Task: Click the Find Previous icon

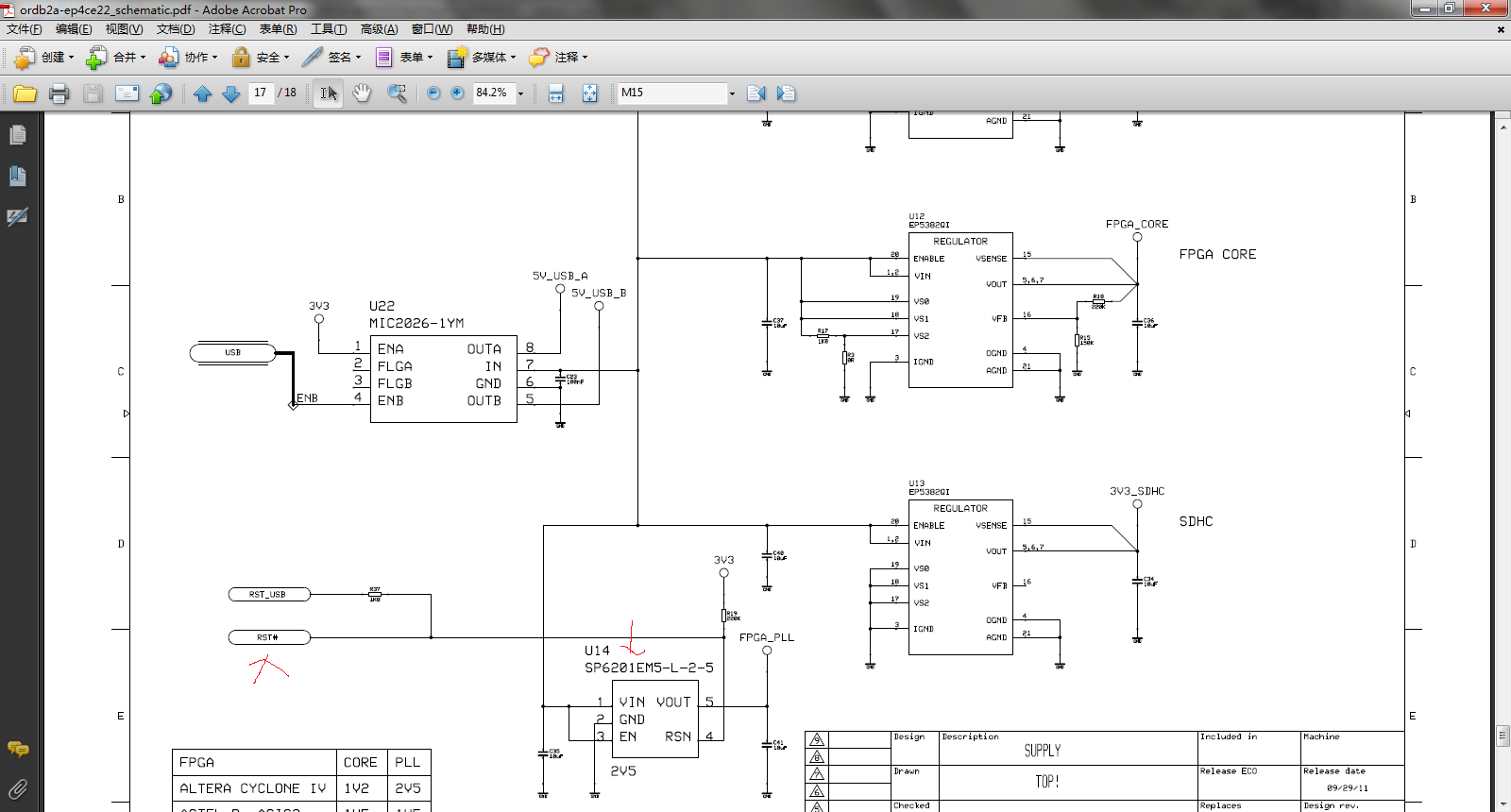Action: point(756,93)
